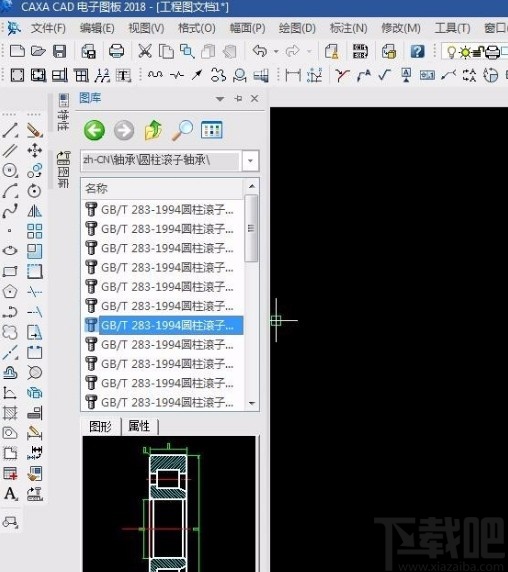508x572 pixels.
Task: Select the surface roughness checkmark tool
Action: coord(384,75)
